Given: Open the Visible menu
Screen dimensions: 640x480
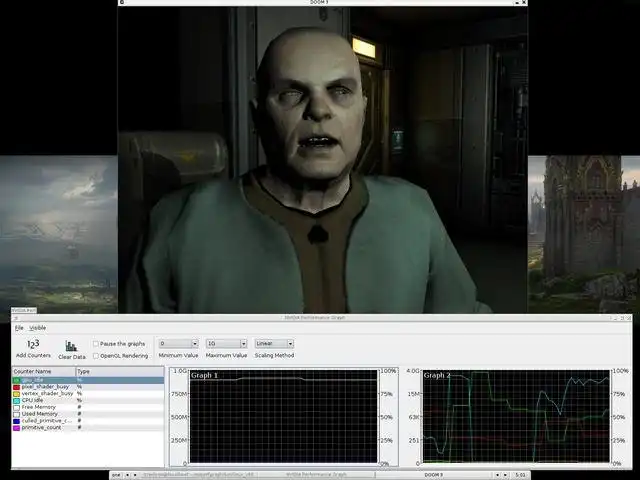Looking at the screenshot, I should pos(38,328).
